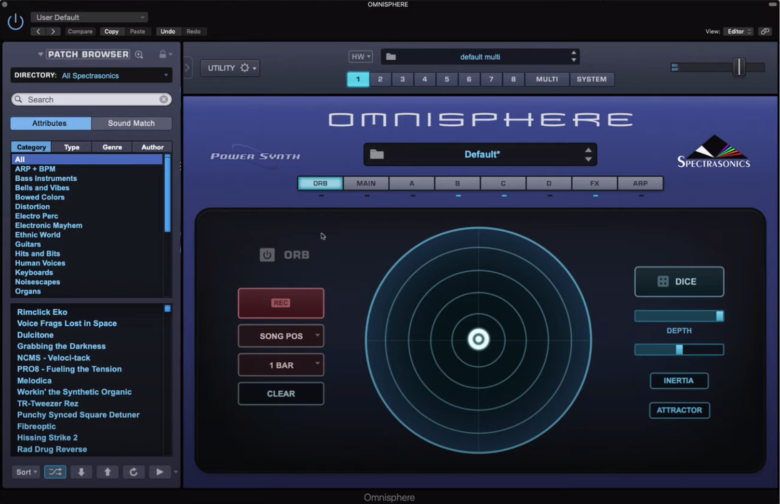This screenshot has height=504, width=780.
Task: Click the orb center puck
Action: 479,339
